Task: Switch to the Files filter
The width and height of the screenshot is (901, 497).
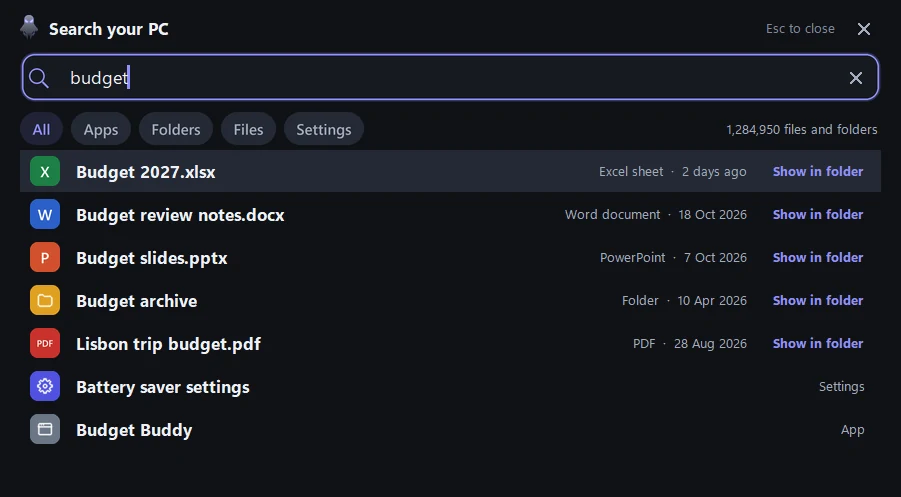Action: pos(248,129)
